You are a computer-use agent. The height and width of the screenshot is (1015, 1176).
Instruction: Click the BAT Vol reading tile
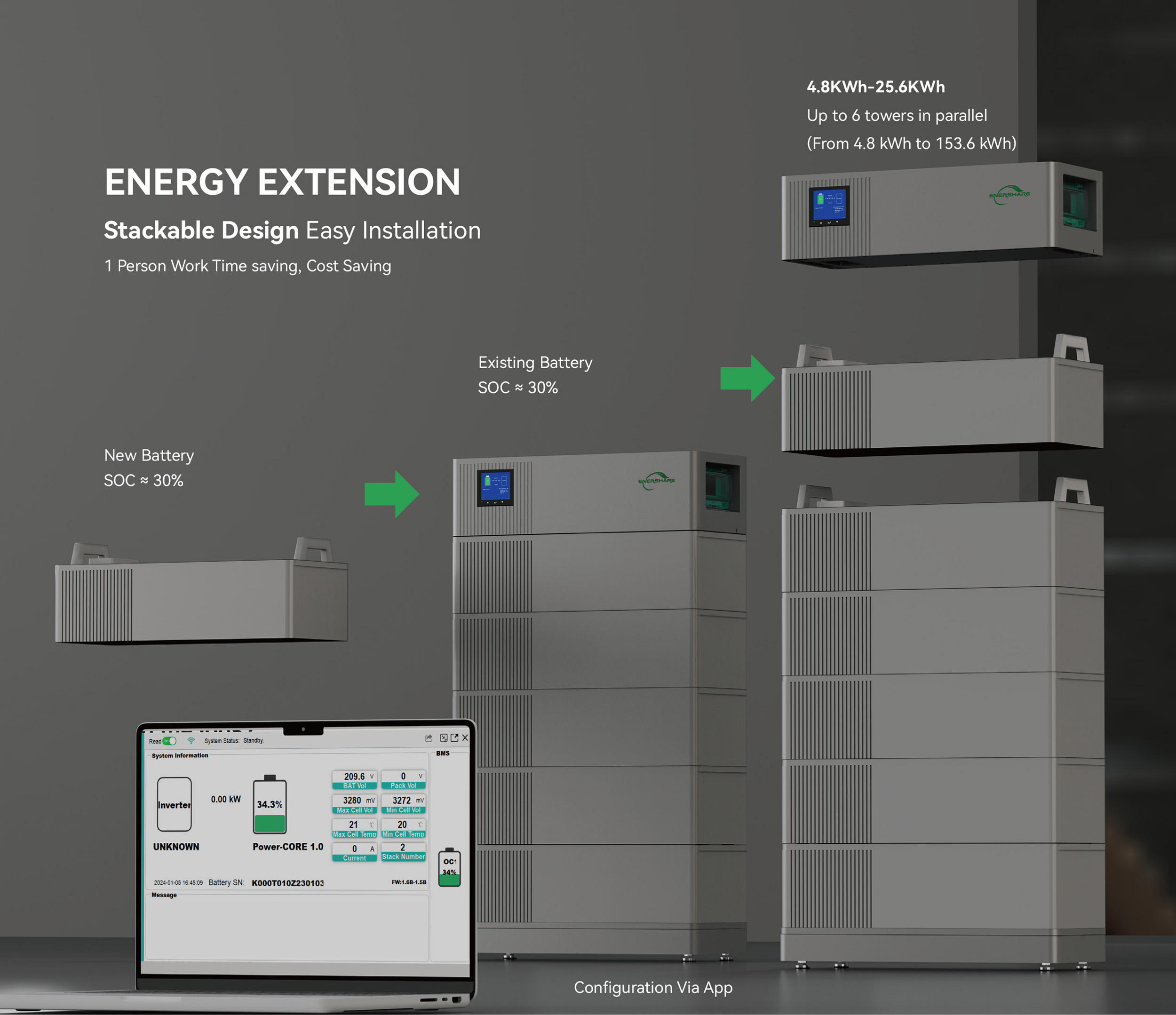pyautogui.click(x=354, y=779)
